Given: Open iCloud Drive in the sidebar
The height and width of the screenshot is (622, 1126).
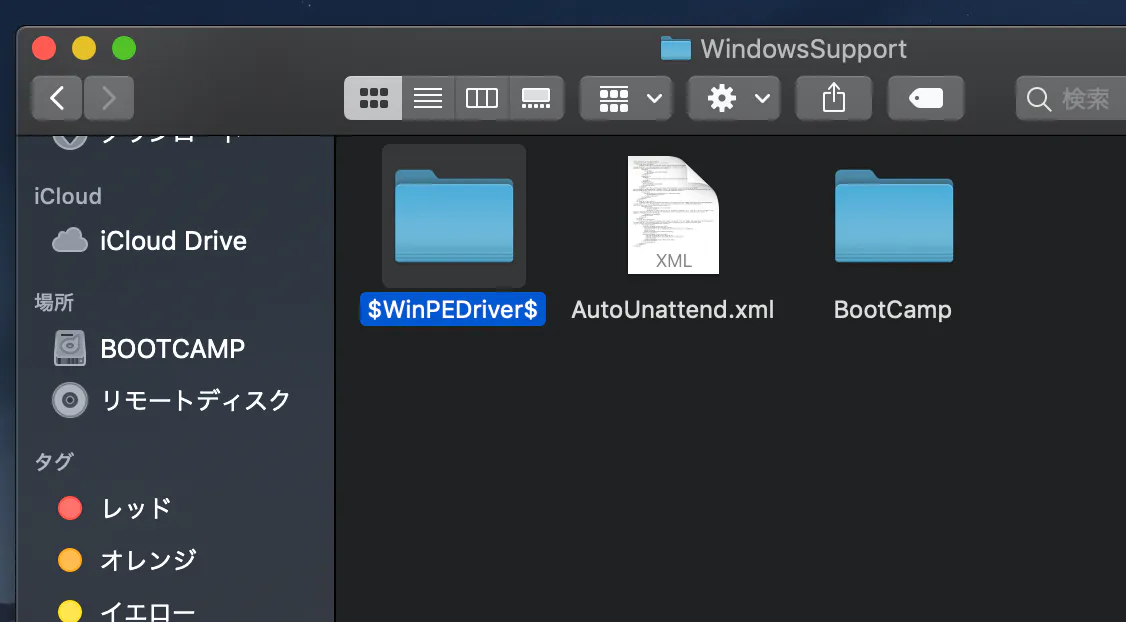Looking at the screenshot, I should coord(150,241).
